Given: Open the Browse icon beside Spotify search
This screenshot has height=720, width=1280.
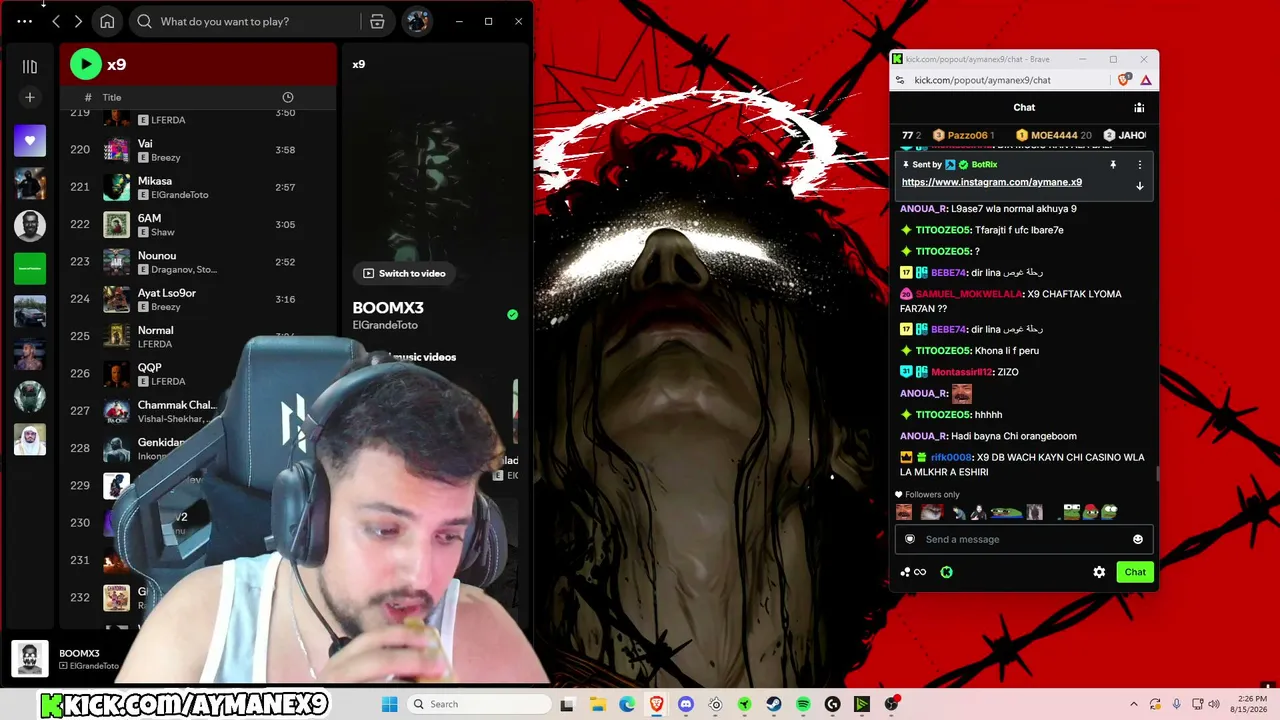Looking at the screenshot, I should tap(377, 21).
